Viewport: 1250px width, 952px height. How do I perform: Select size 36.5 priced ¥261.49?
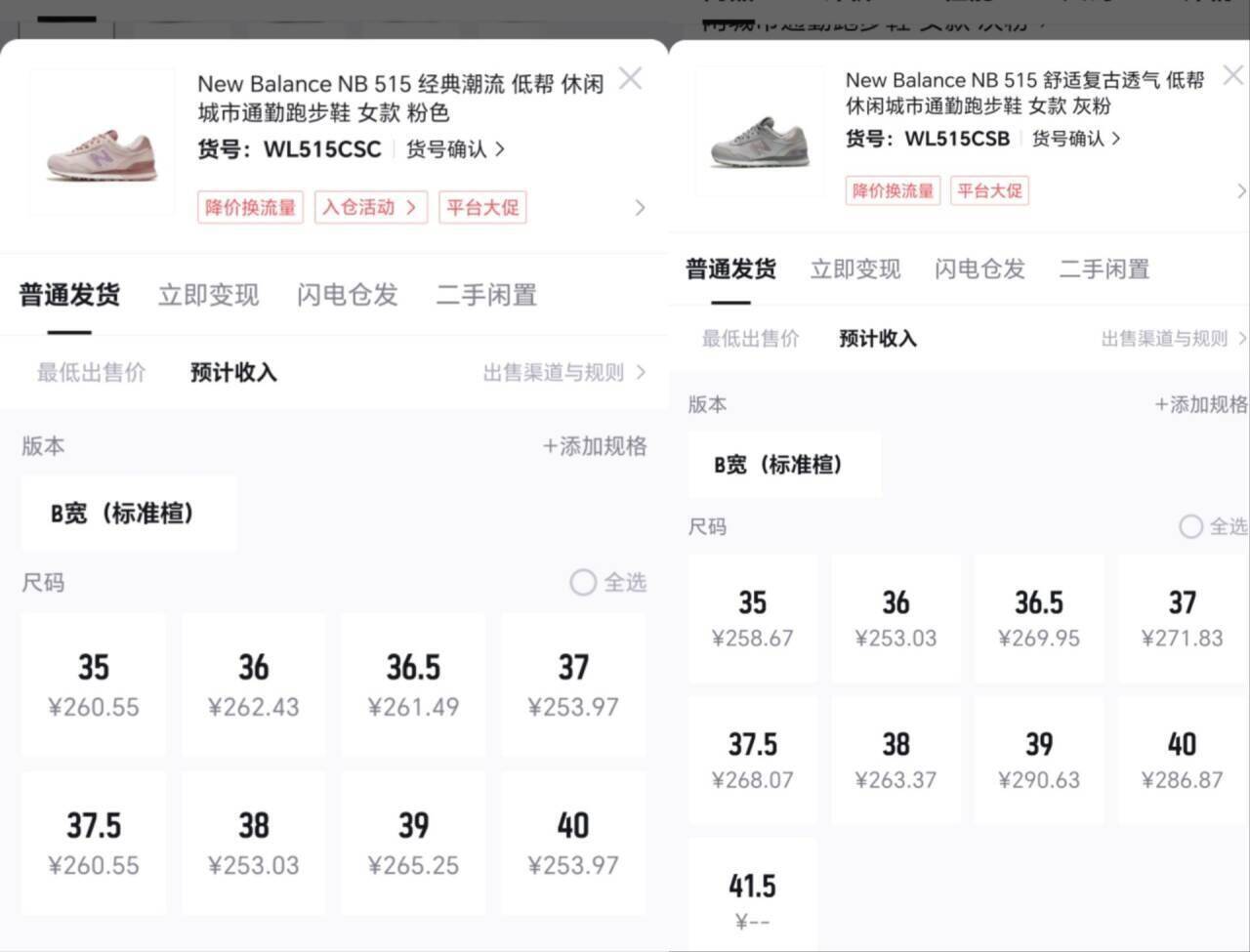[x=413, y=684]
